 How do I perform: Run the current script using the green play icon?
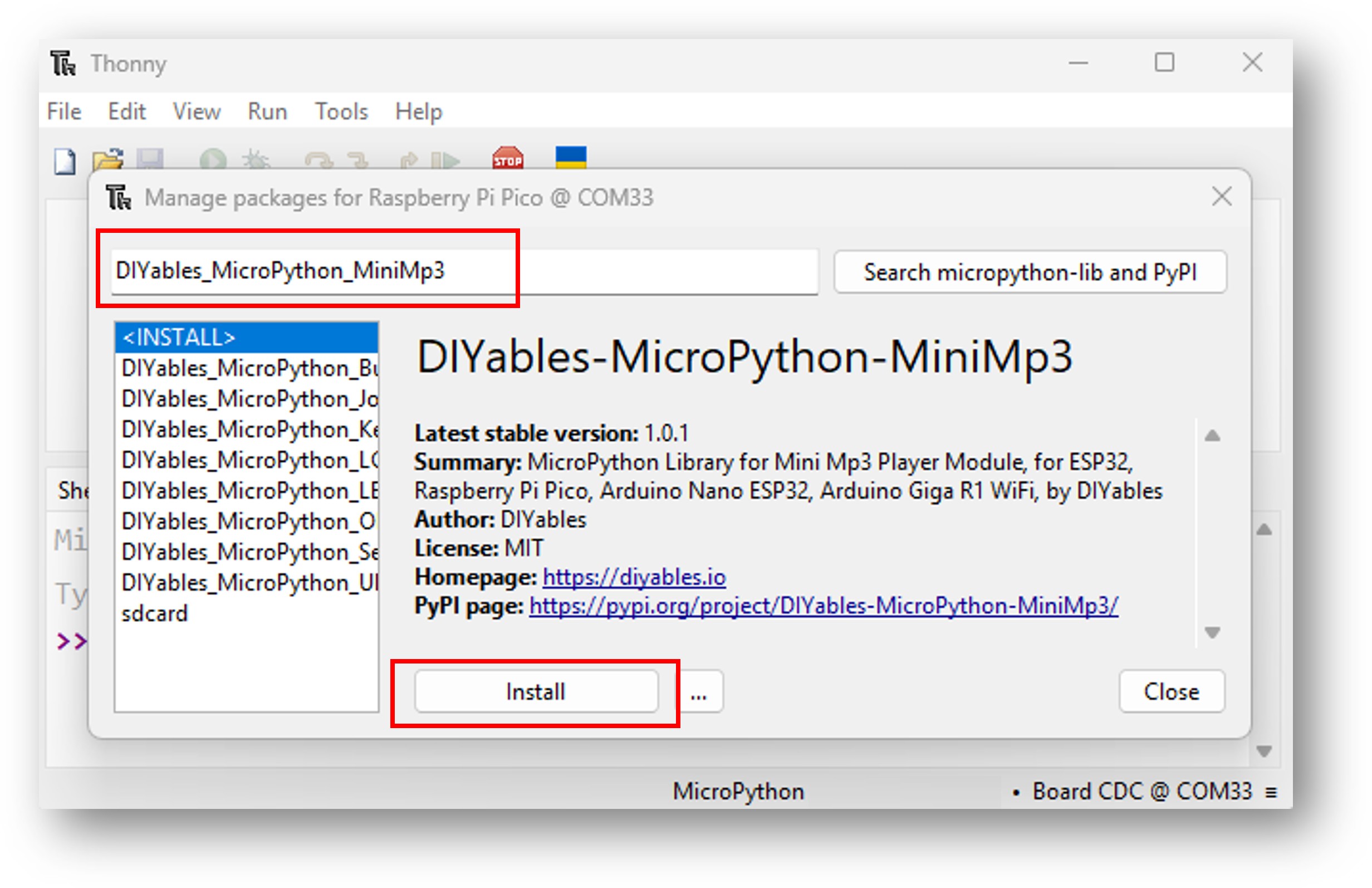[x=212, y=161]
